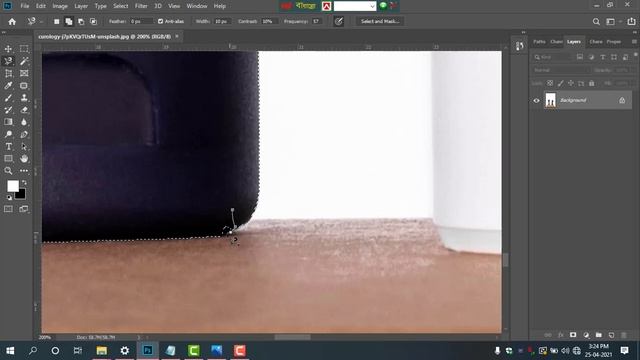Switch to the Paths tab
Viewport: 640px width, 360px height.
(539, 42)
